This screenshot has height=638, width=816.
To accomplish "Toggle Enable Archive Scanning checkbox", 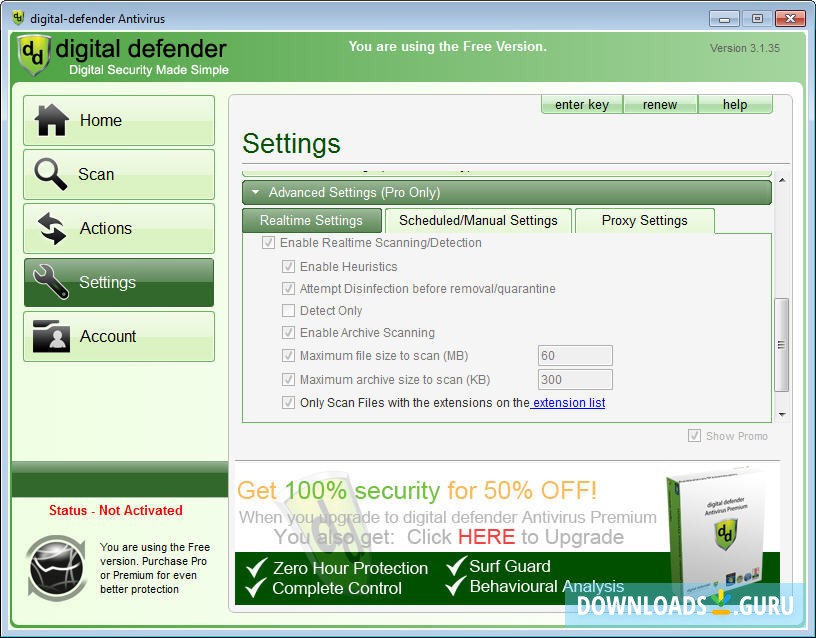I will 288,333.
